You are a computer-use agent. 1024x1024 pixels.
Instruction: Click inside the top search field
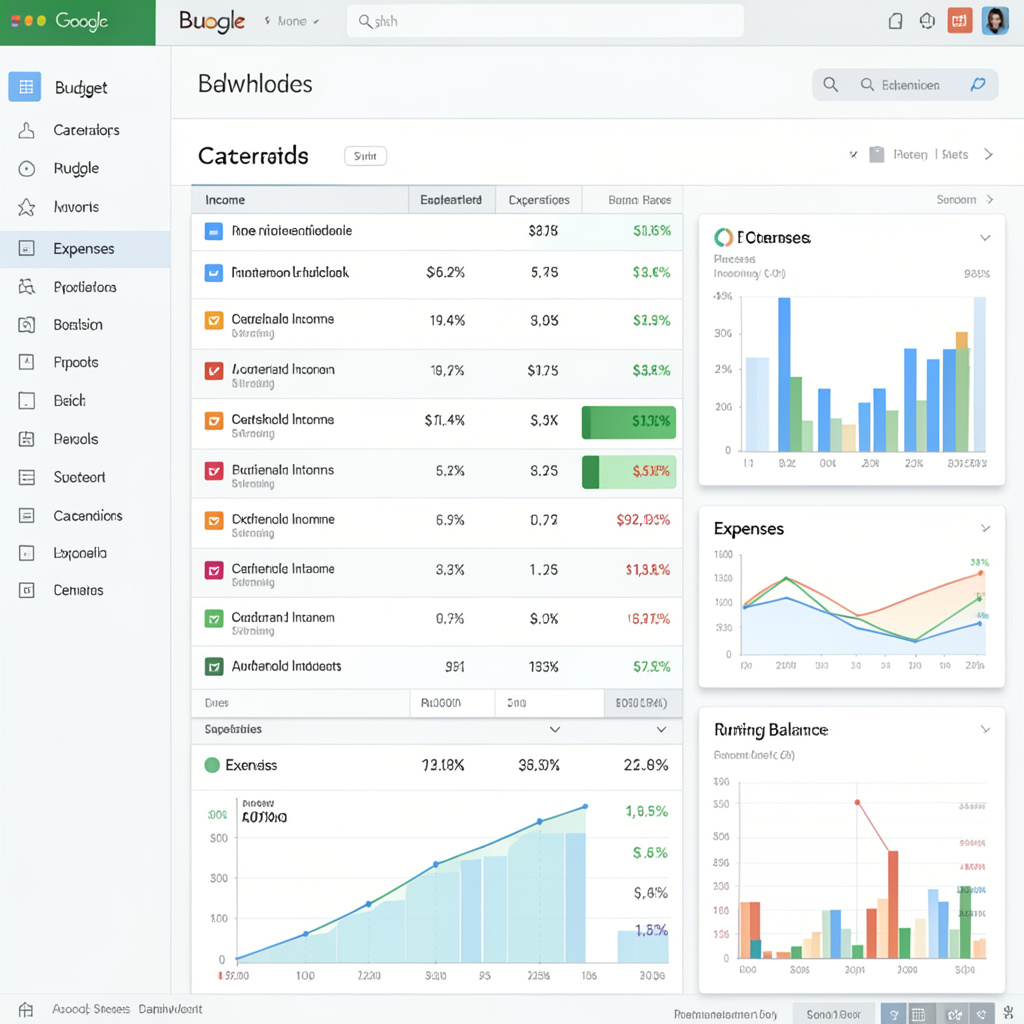tap(545, 20)
